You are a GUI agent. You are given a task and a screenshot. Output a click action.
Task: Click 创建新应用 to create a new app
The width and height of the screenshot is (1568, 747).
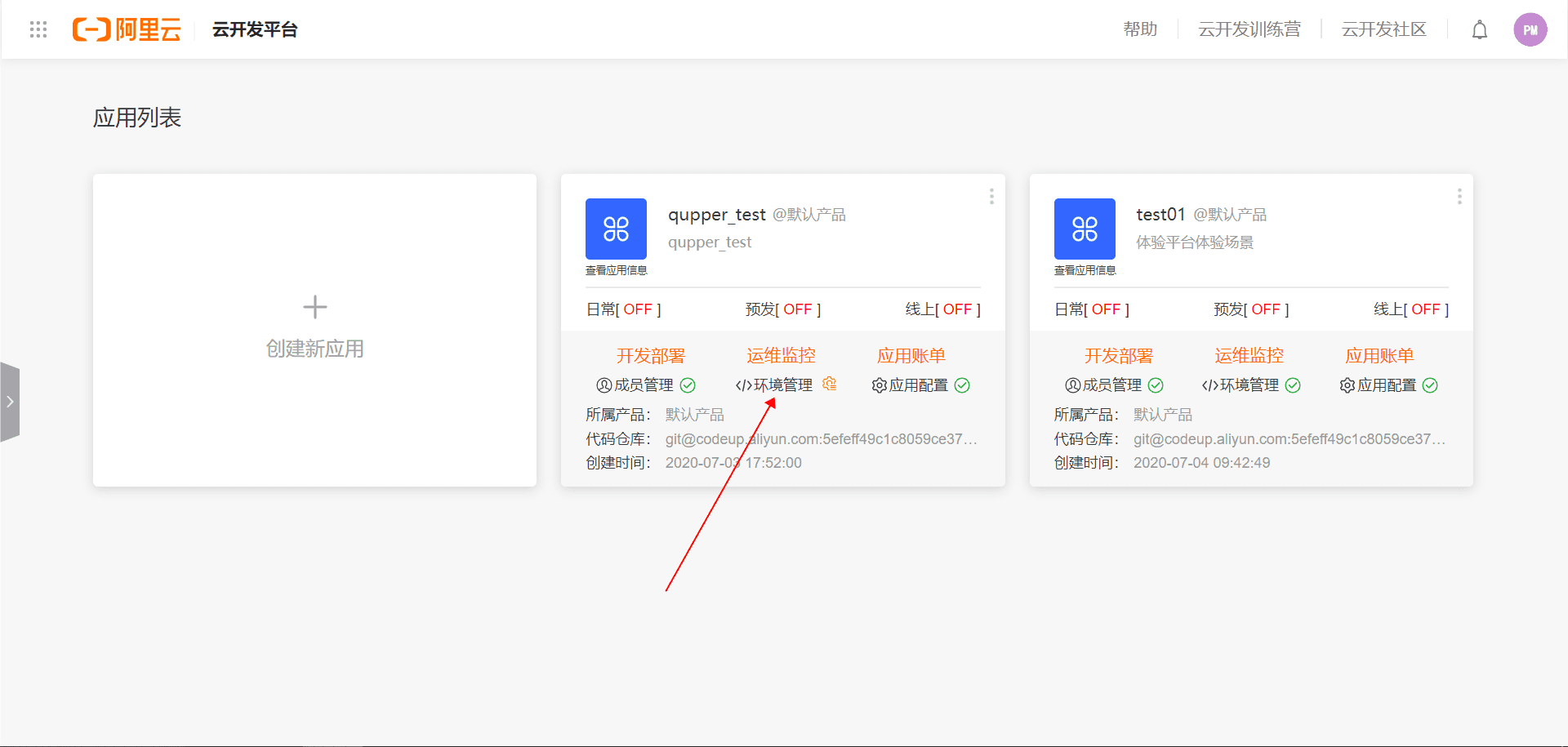(314, 349)
